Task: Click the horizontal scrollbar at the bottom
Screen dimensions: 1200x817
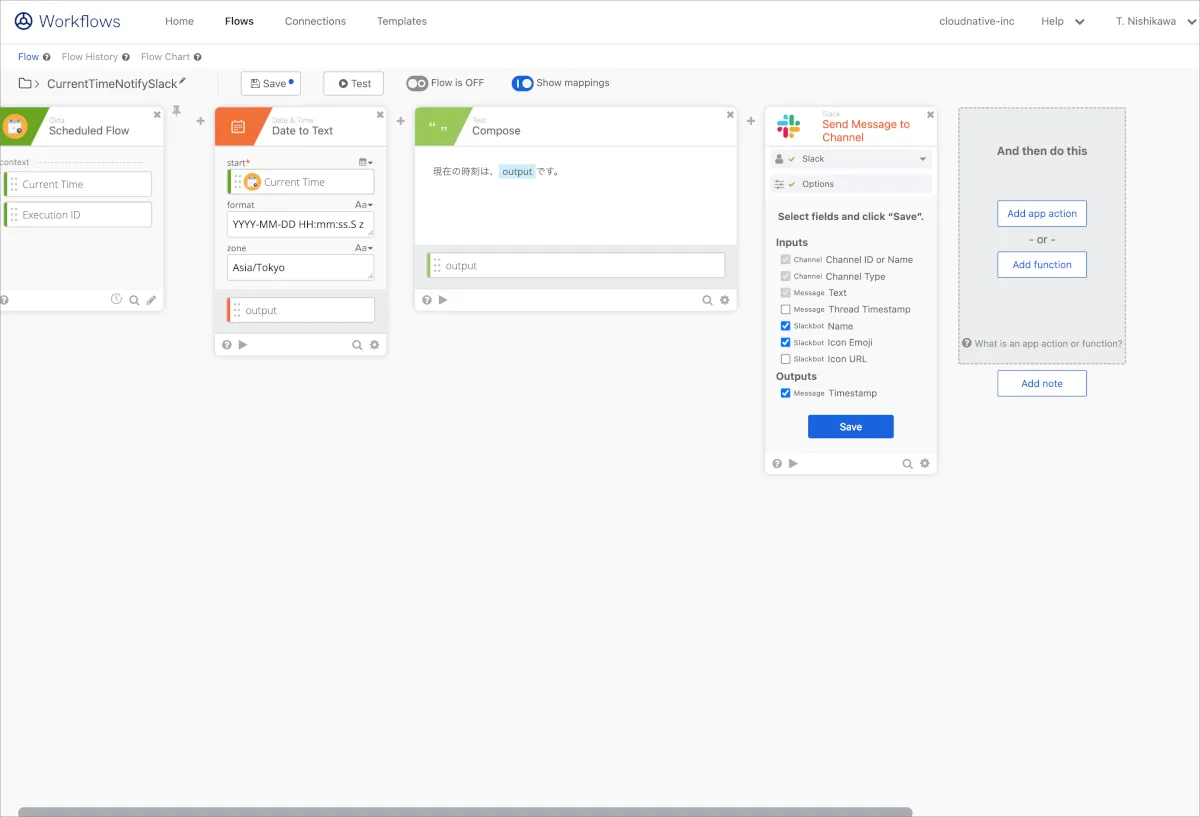Action: pos(465,812)
